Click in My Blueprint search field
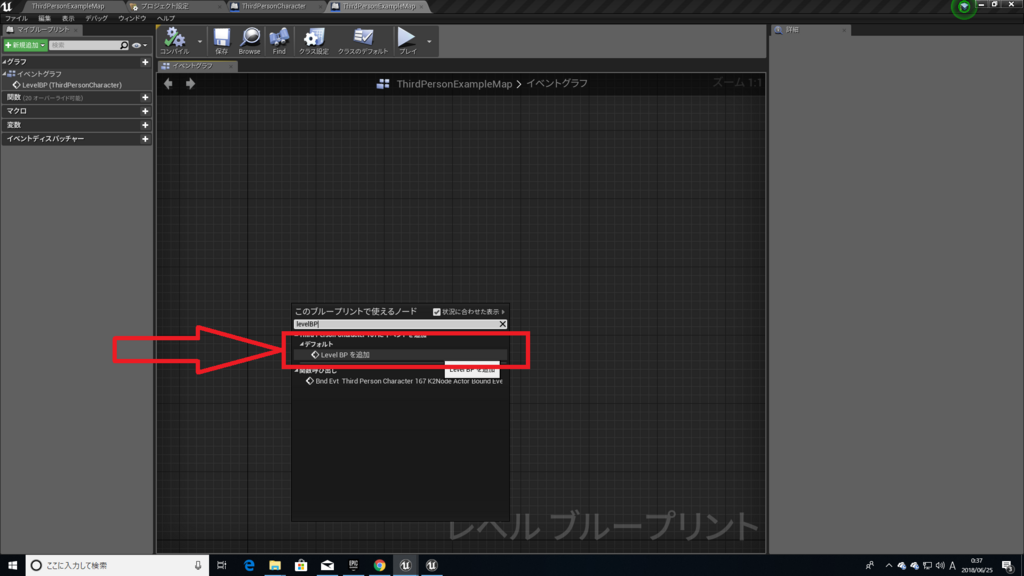The image size is (1024, 576). tap(85, 45)
